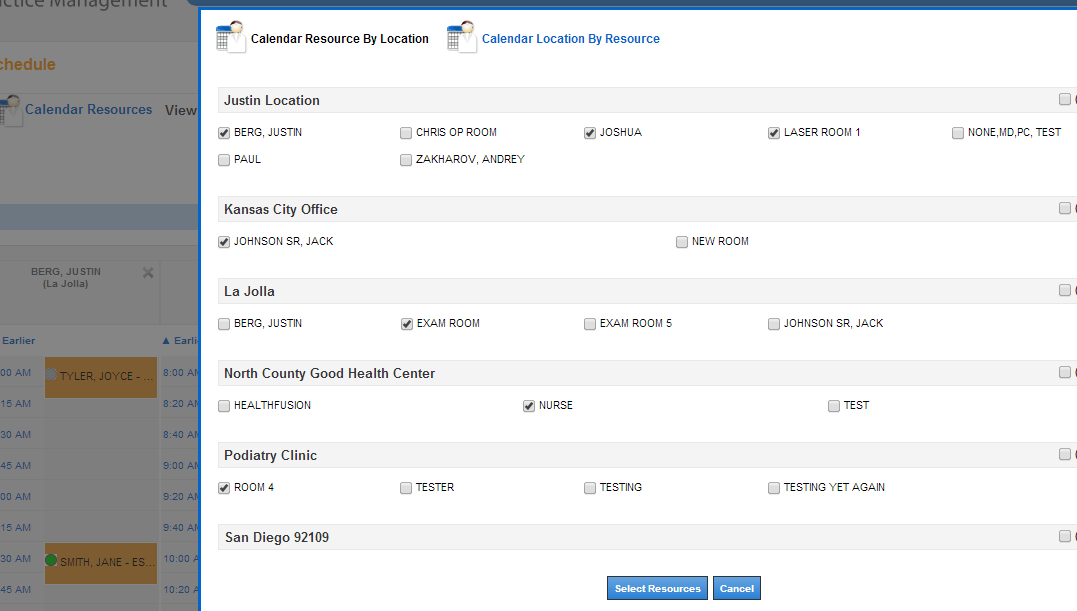Viewport: 1077px width, 611px height.
Task: Toggle the select-all checkbox for San Diego 92109
Action: tap(1064, 537)
